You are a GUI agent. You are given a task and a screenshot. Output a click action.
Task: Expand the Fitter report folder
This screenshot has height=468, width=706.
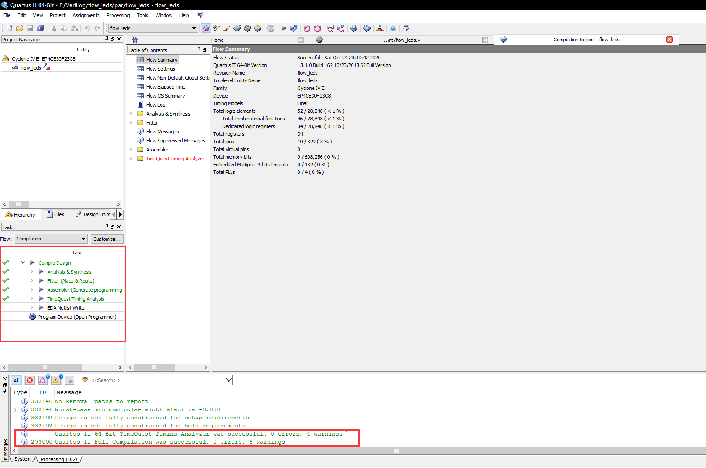[x=131, y=123]
